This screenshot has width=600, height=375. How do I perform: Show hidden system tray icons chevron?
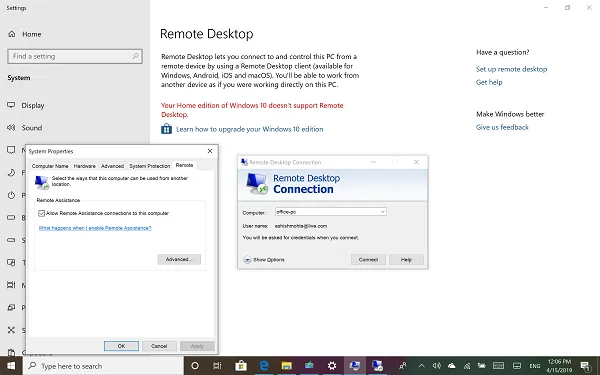(x=421, y=366)
